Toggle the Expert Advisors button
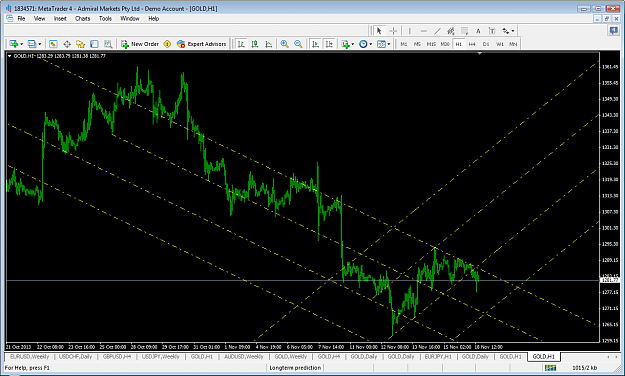Image resolution: width=625 pixels, height=376 pixels. [201, 44]
